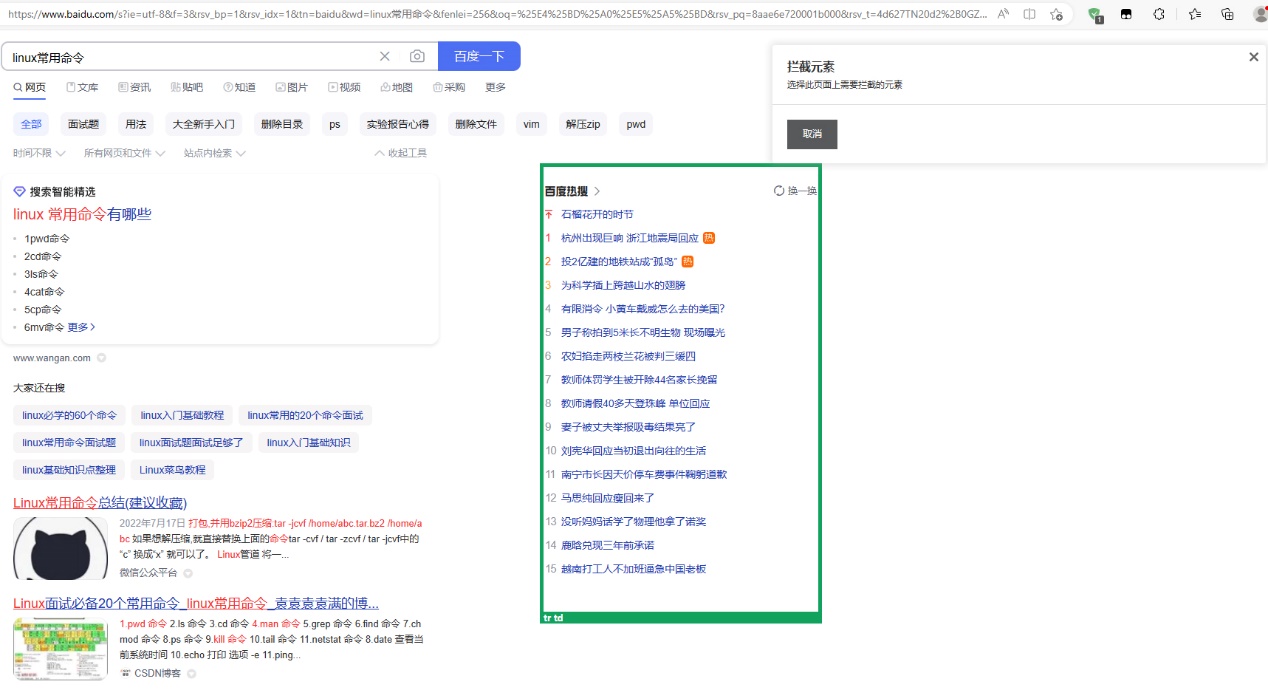Click the 热 badge on 投2亿建的地铁站 item
Screen dimensions: 1268x690
coord(687,262)
